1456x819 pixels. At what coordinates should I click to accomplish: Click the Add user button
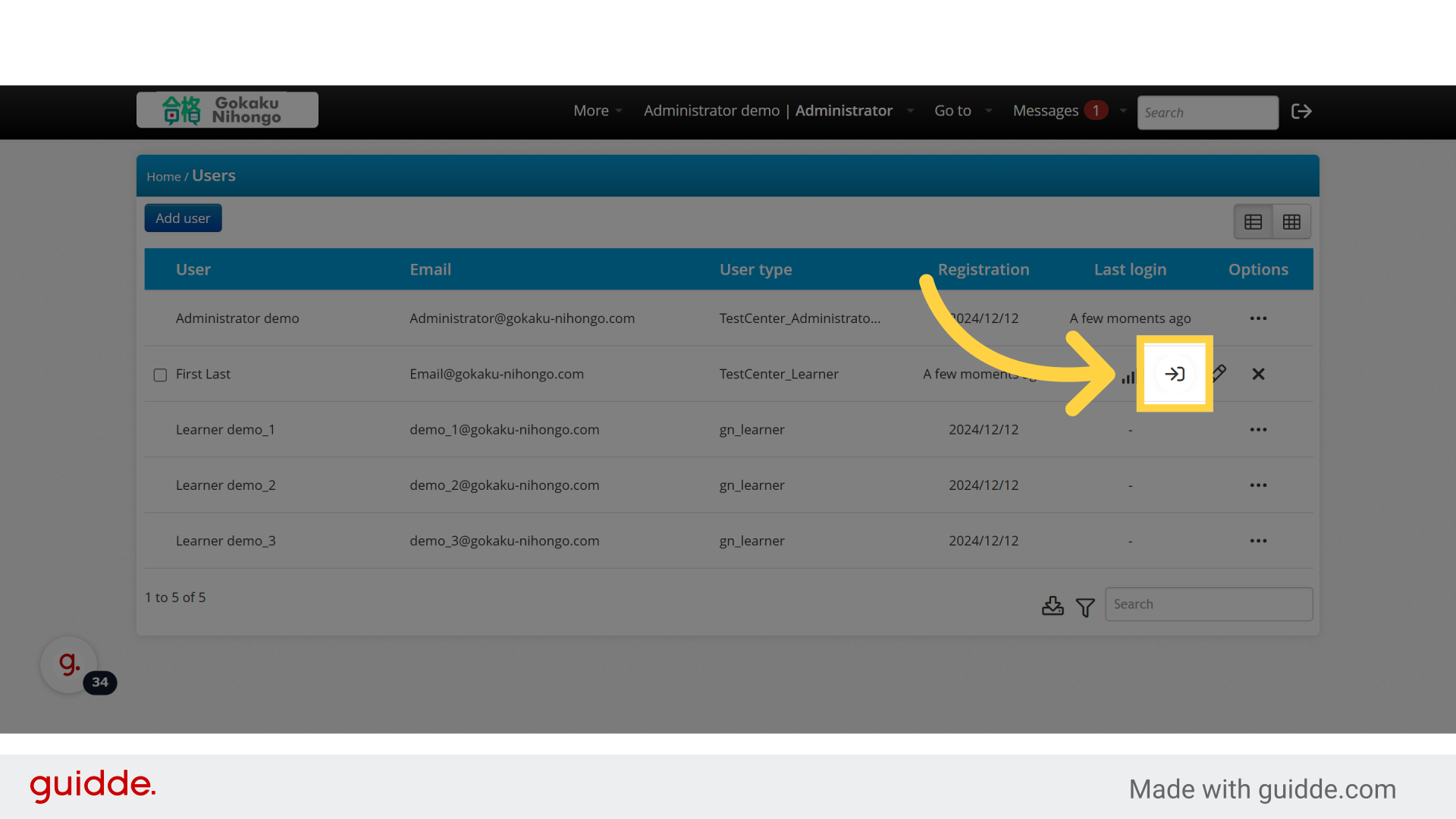tap(183, 218)
